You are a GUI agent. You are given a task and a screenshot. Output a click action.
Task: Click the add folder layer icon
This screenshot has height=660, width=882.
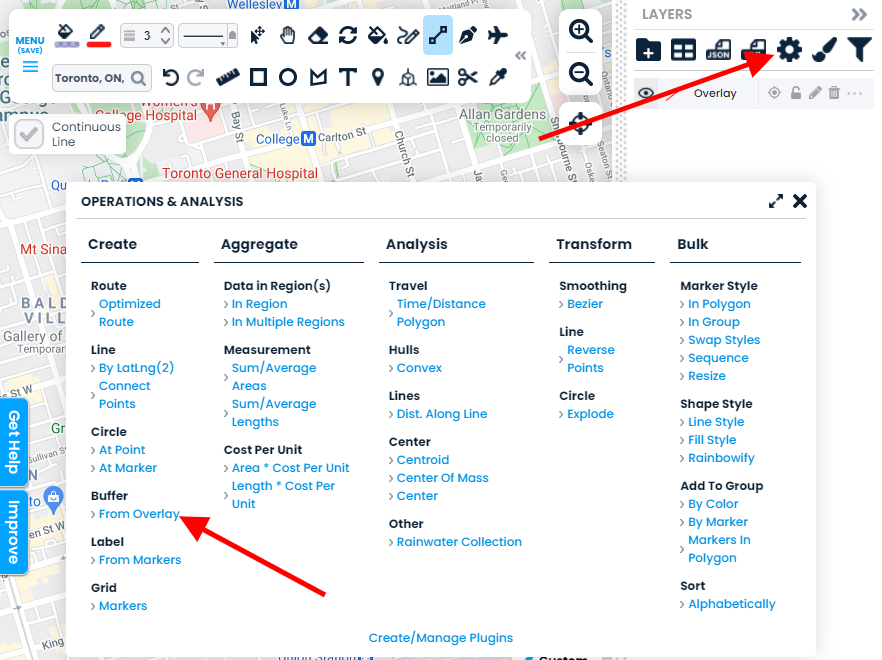(648, 49)
